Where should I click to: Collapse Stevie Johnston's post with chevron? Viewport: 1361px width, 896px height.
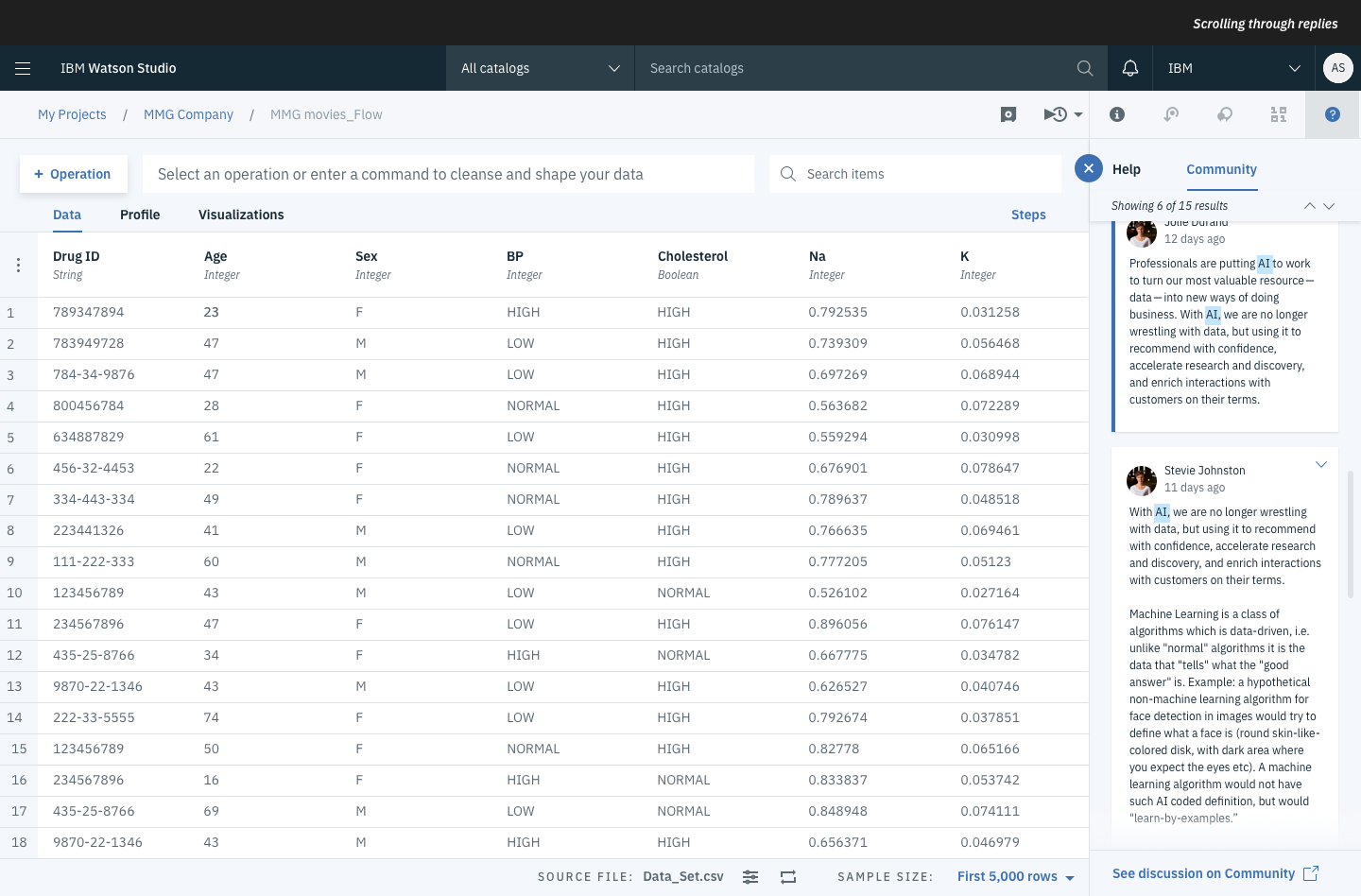(x=1320, y=464)
